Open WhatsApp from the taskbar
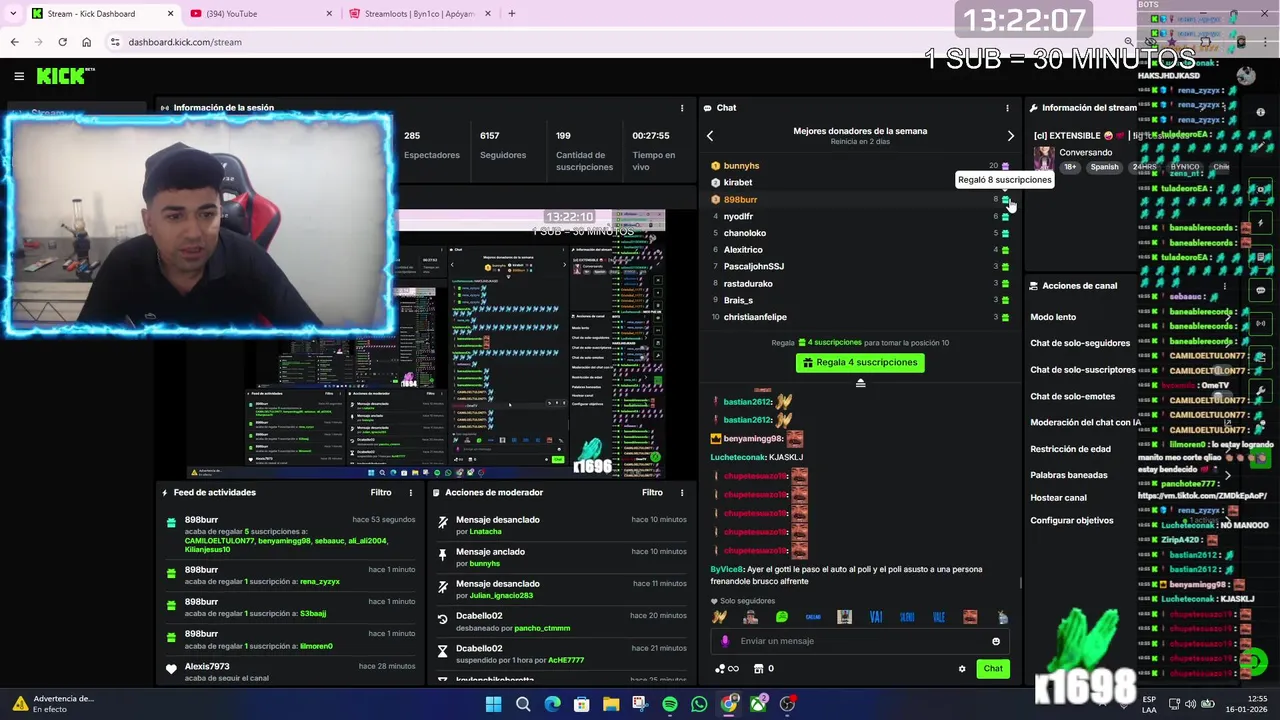The width and height of the screenshot is (1280, 720). [699, 704]
